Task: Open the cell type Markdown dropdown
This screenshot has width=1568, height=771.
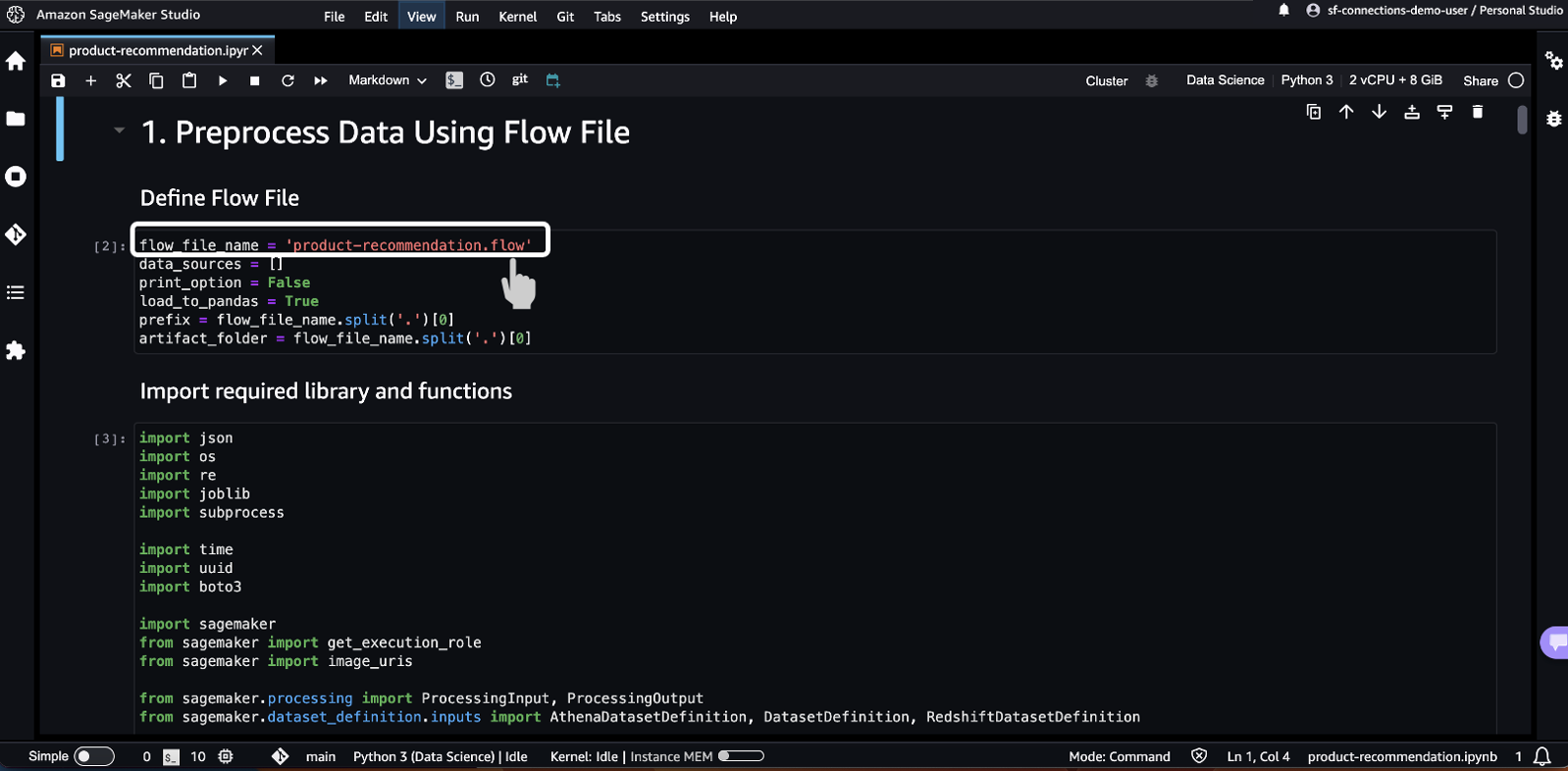Action: click(388, 80)
